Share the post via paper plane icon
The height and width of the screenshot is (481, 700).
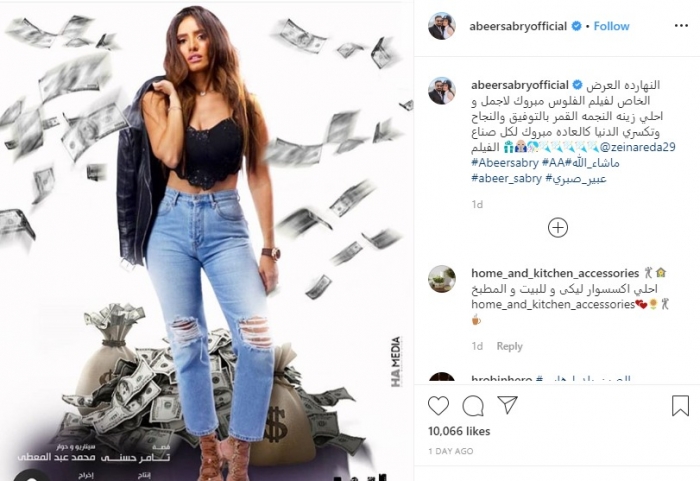coord(508,405)
